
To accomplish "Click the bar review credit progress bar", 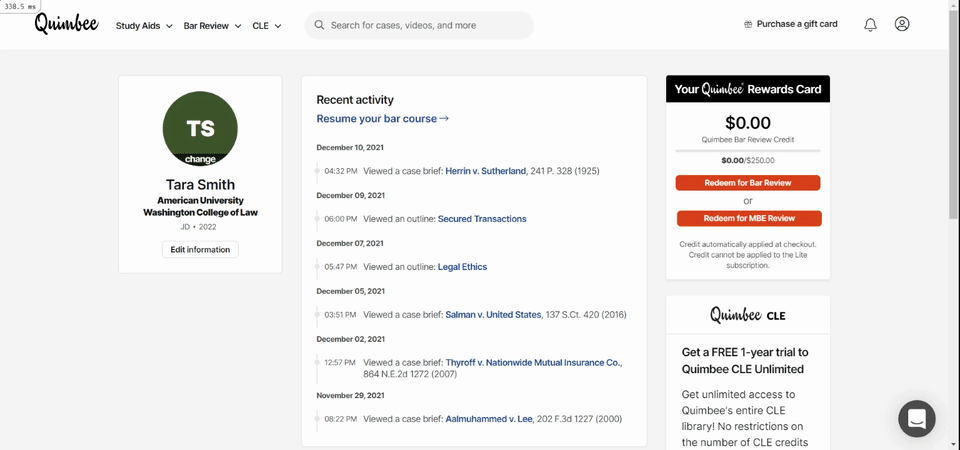I will [x=748, y=150].
